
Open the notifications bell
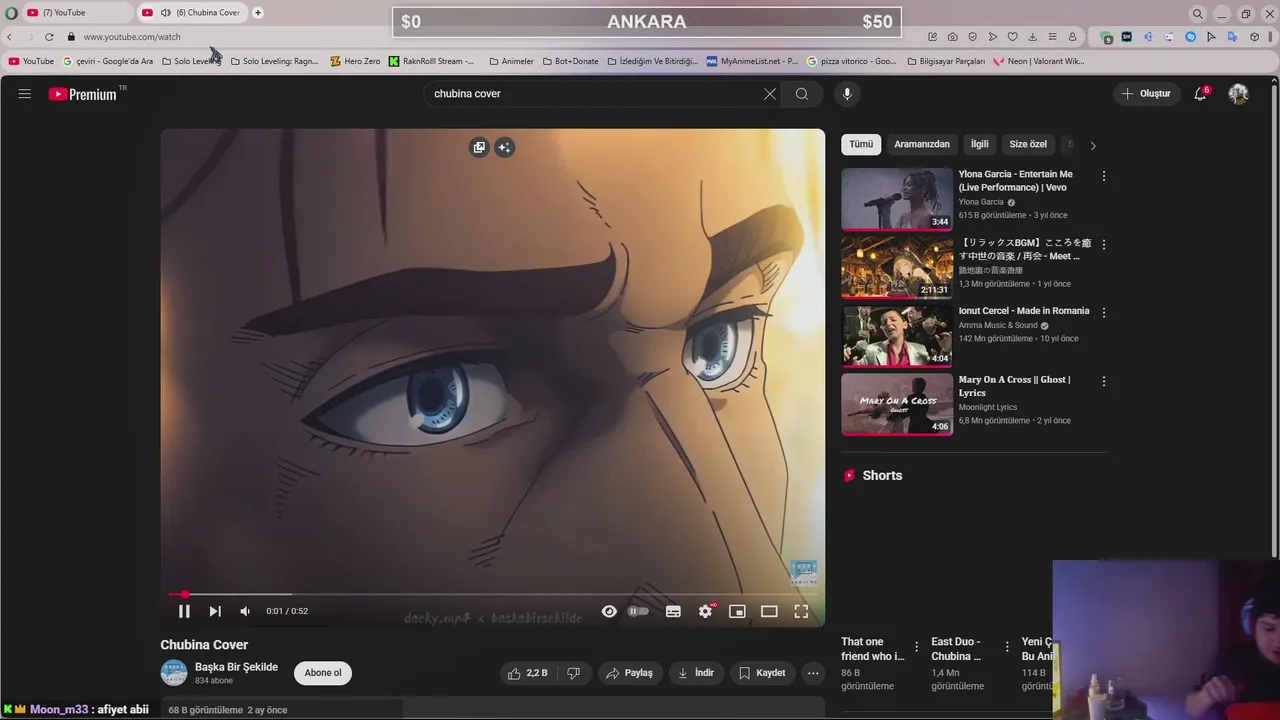point(1201,94)
